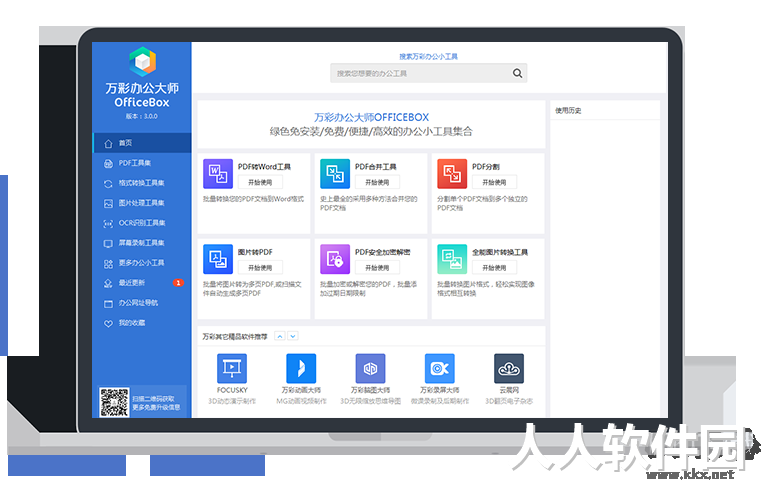
Task: Click the search magnifier icon
Action: click(x=517, y=73)
